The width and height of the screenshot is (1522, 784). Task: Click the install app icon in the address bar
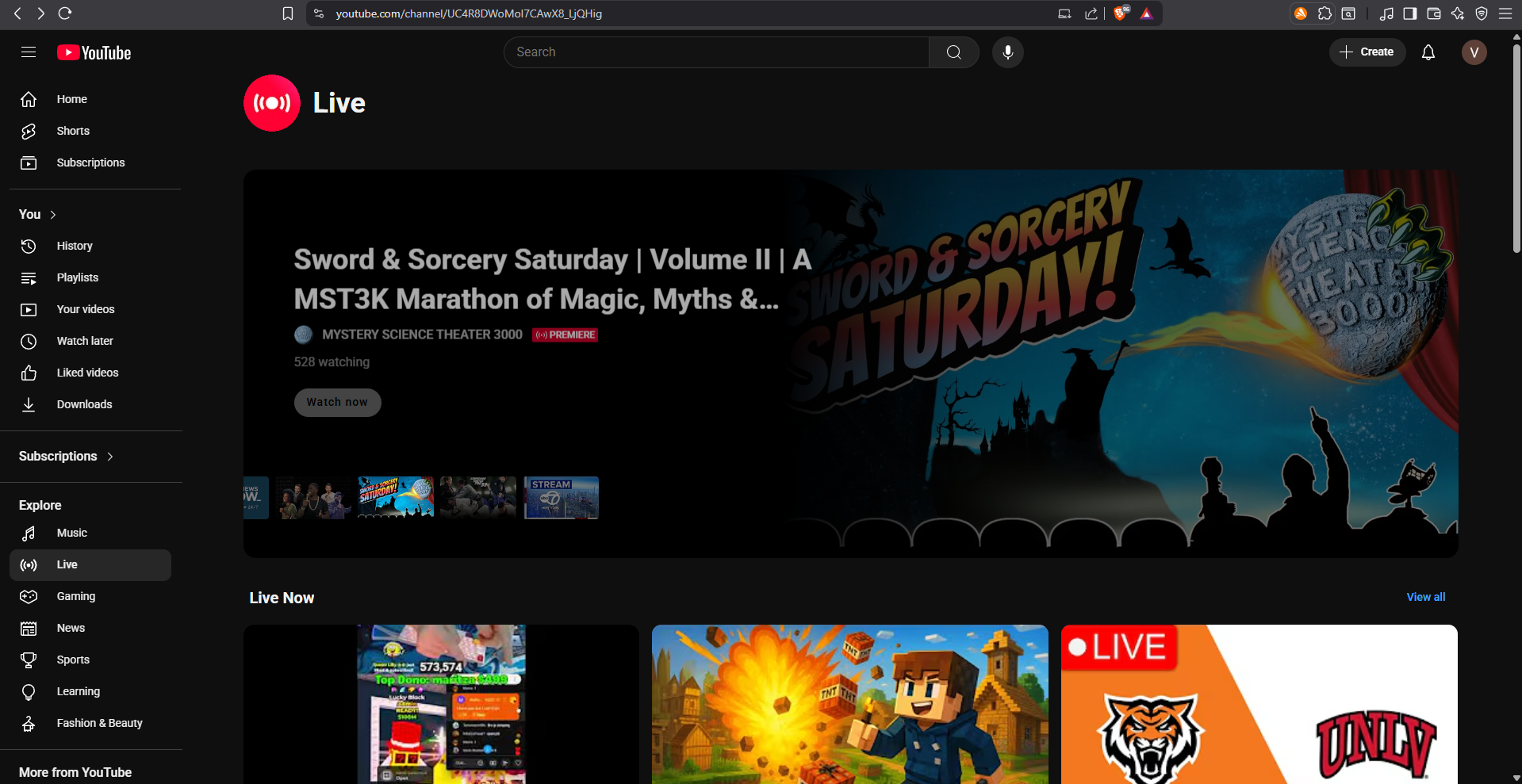tap(1064, 13)
